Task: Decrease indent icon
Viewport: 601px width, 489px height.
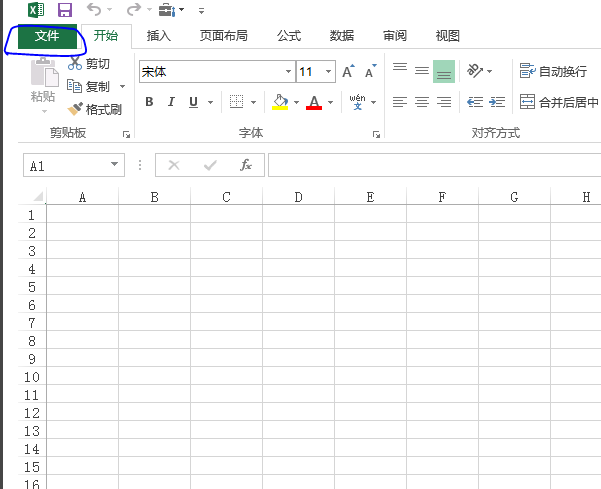Action: tap(475, 102)
